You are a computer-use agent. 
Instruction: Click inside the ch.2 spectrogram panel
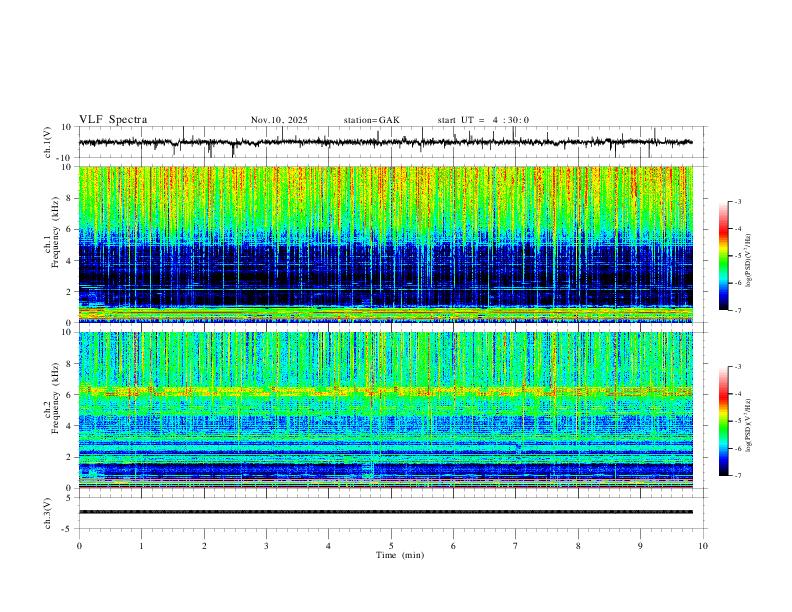(x=385, y=410)
